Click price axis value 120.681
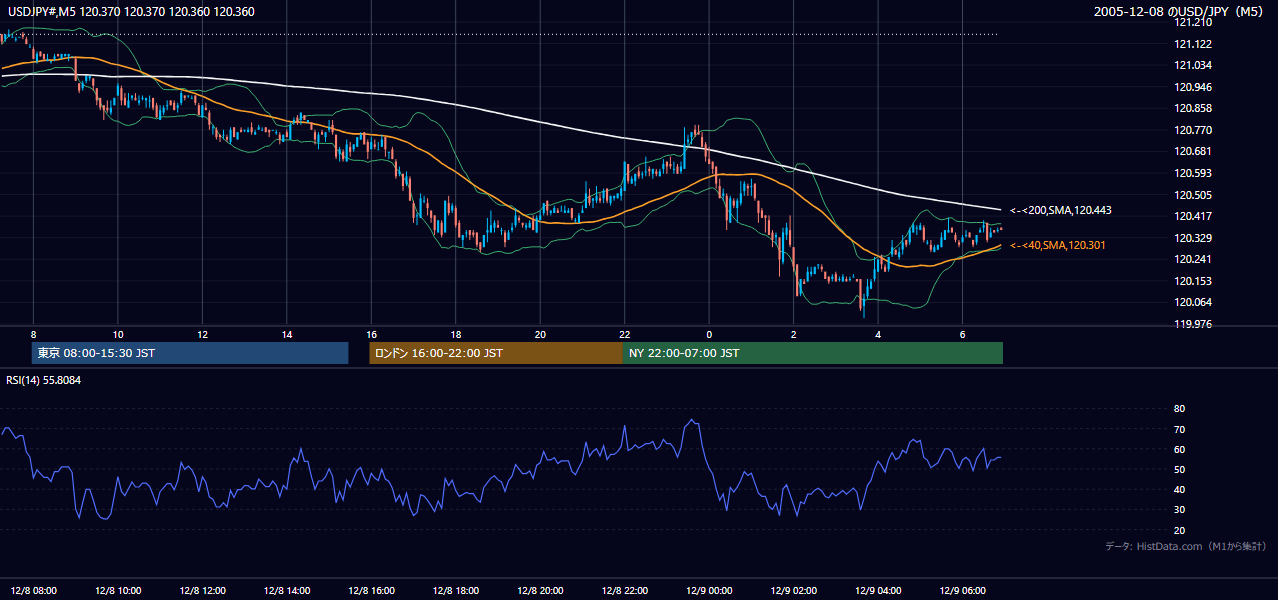 (1193, 152)
